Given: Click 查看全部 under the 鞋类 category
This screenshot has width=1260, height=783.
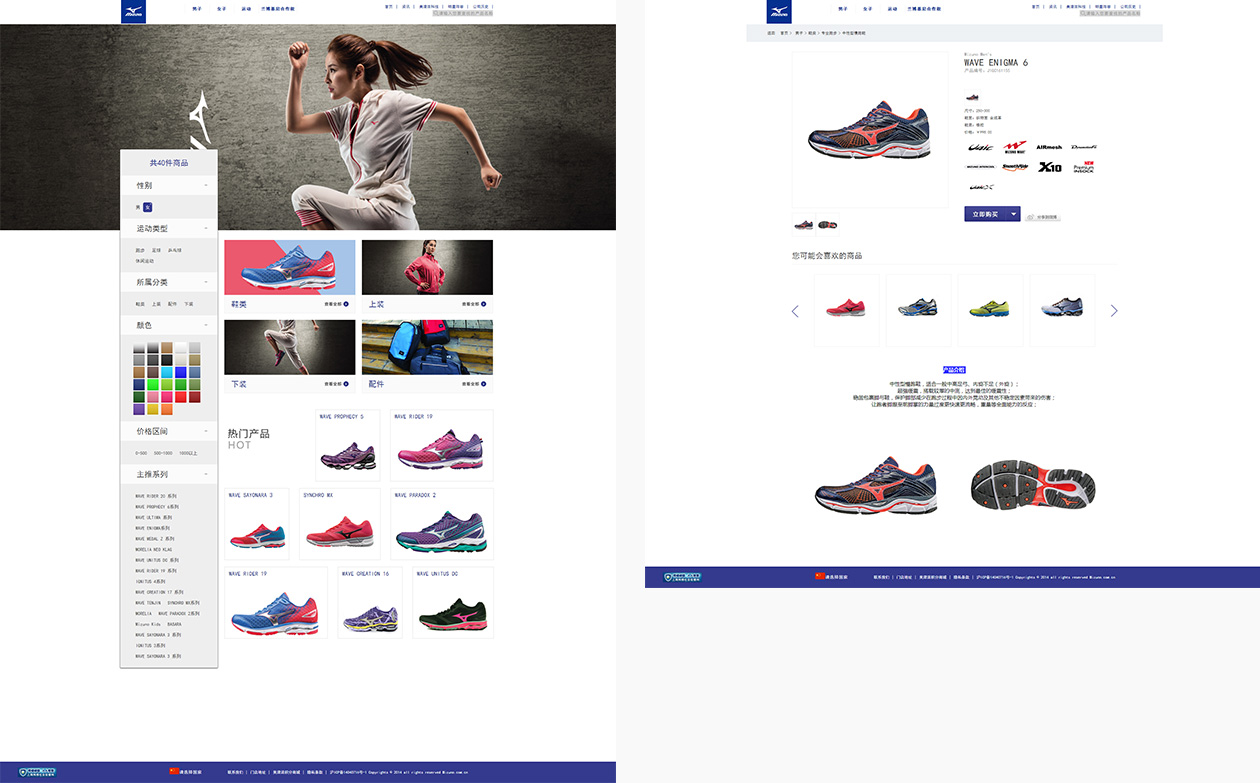Looking at the screenshot, I should pos(336,303).
